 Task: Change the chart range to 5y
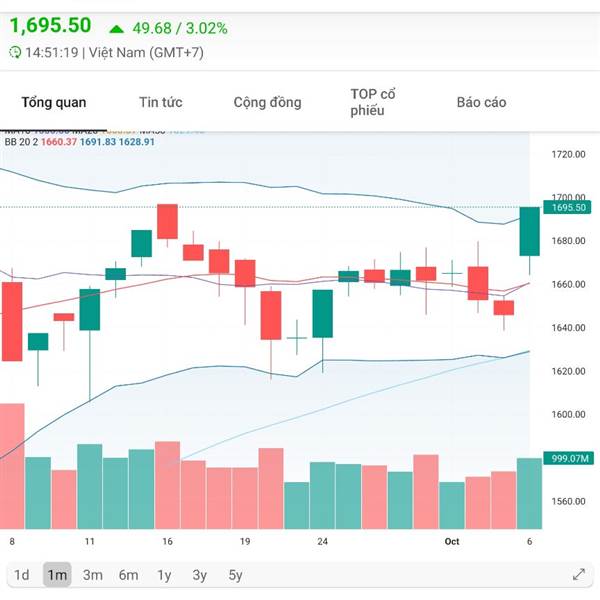click(235, 574)
